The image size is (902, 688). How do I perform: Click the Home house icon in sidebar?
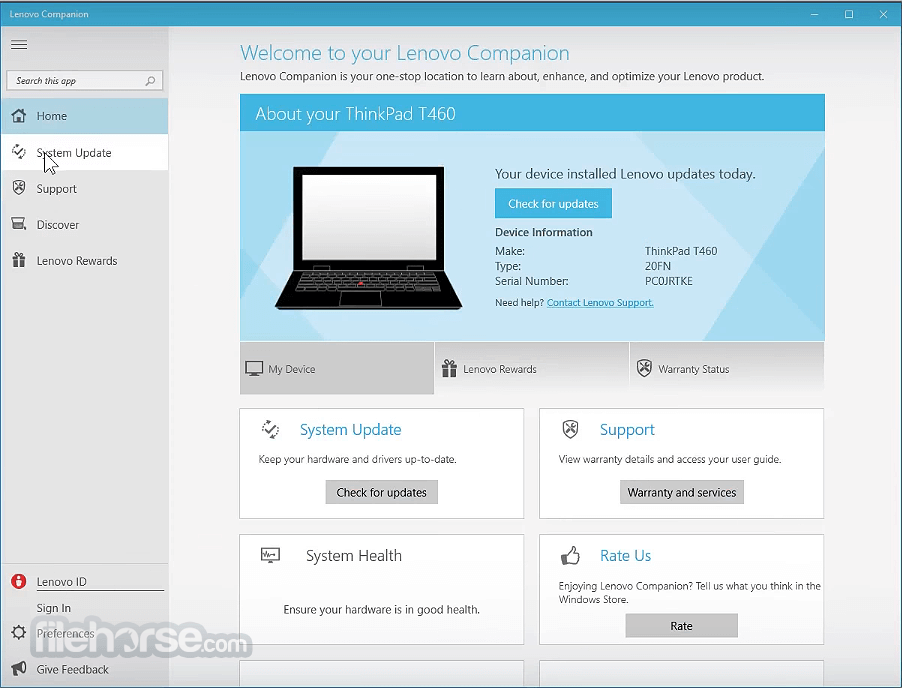pyautogui.click(x=19, y=116)
